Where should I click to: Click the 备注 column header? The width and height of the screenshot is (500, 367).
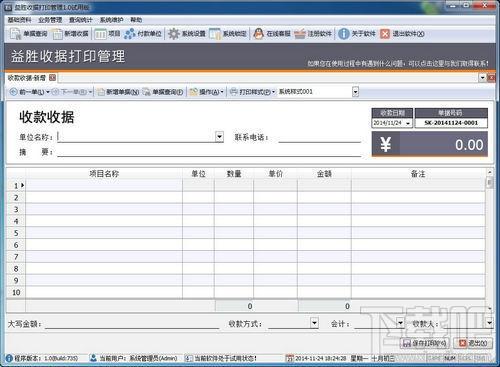pos(418,174)
